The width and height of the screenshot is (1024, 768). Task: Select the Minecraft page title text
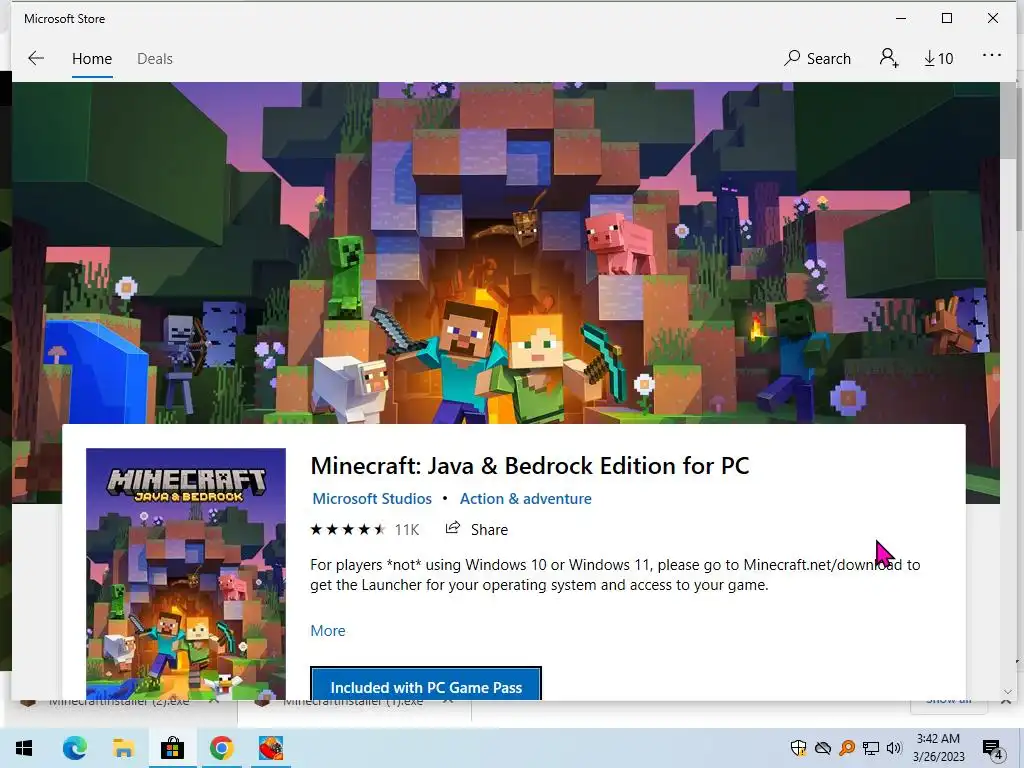coord(530,466)
